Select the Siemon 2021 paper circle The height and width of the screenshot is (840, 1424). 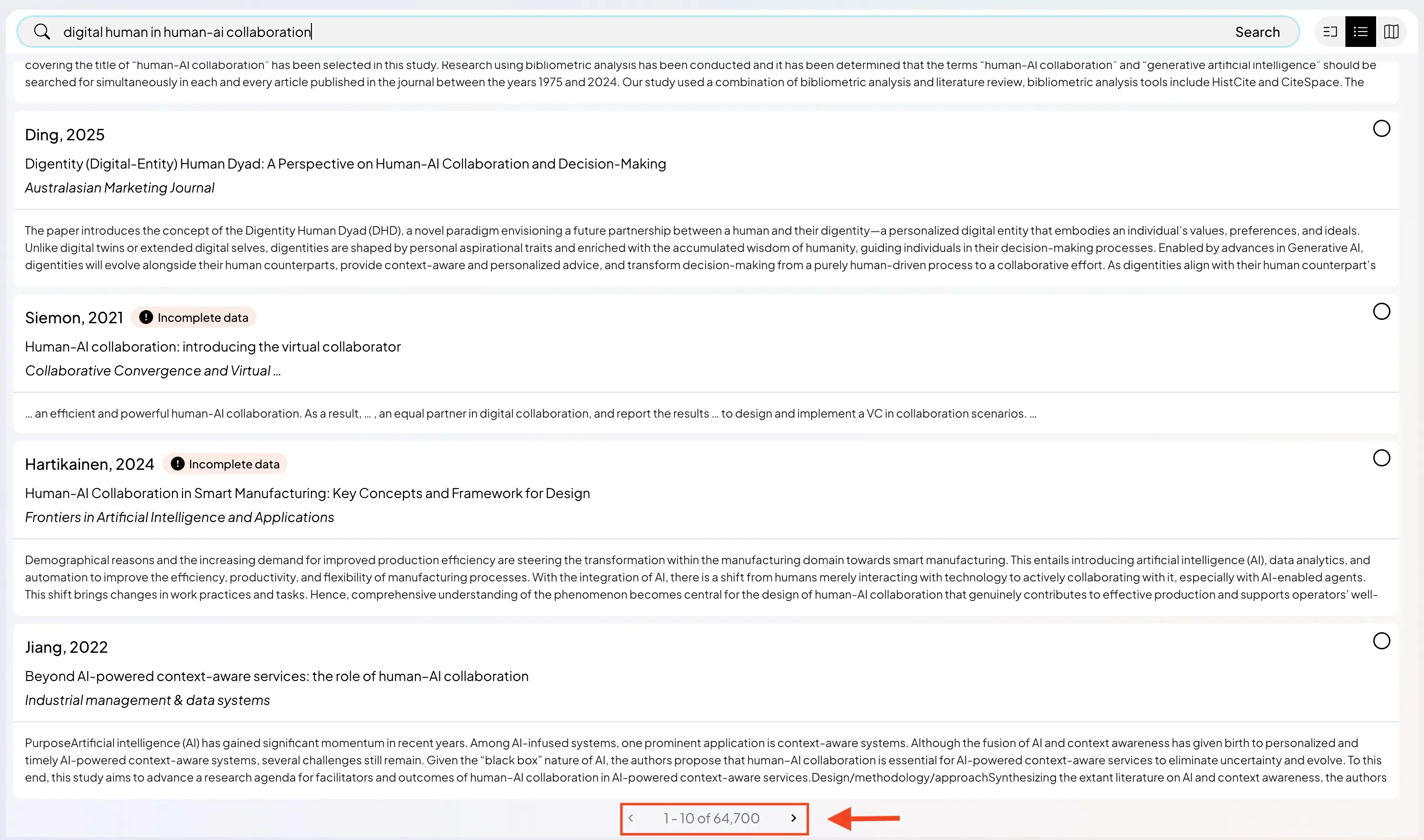point(1381,311)
